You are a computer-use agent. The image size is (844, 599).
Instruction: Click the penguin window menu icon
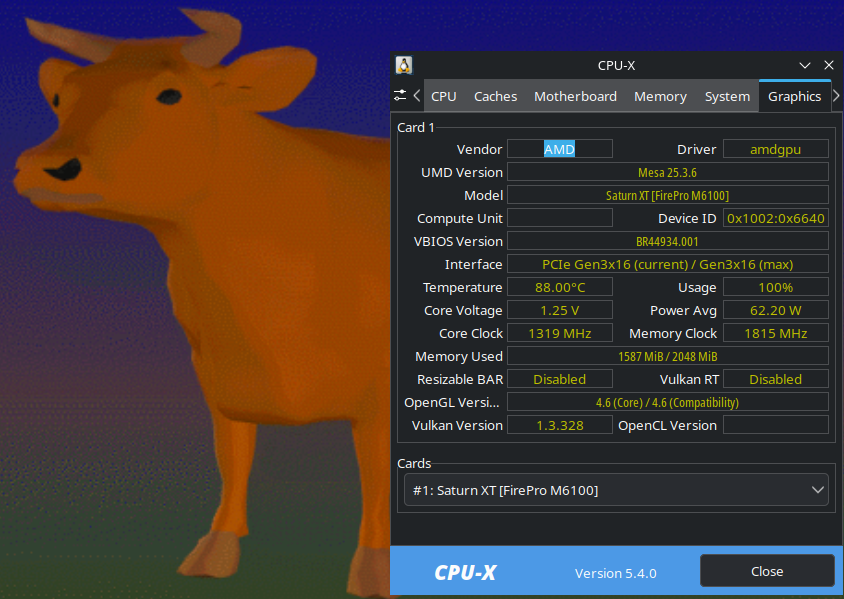click(404, 65)
